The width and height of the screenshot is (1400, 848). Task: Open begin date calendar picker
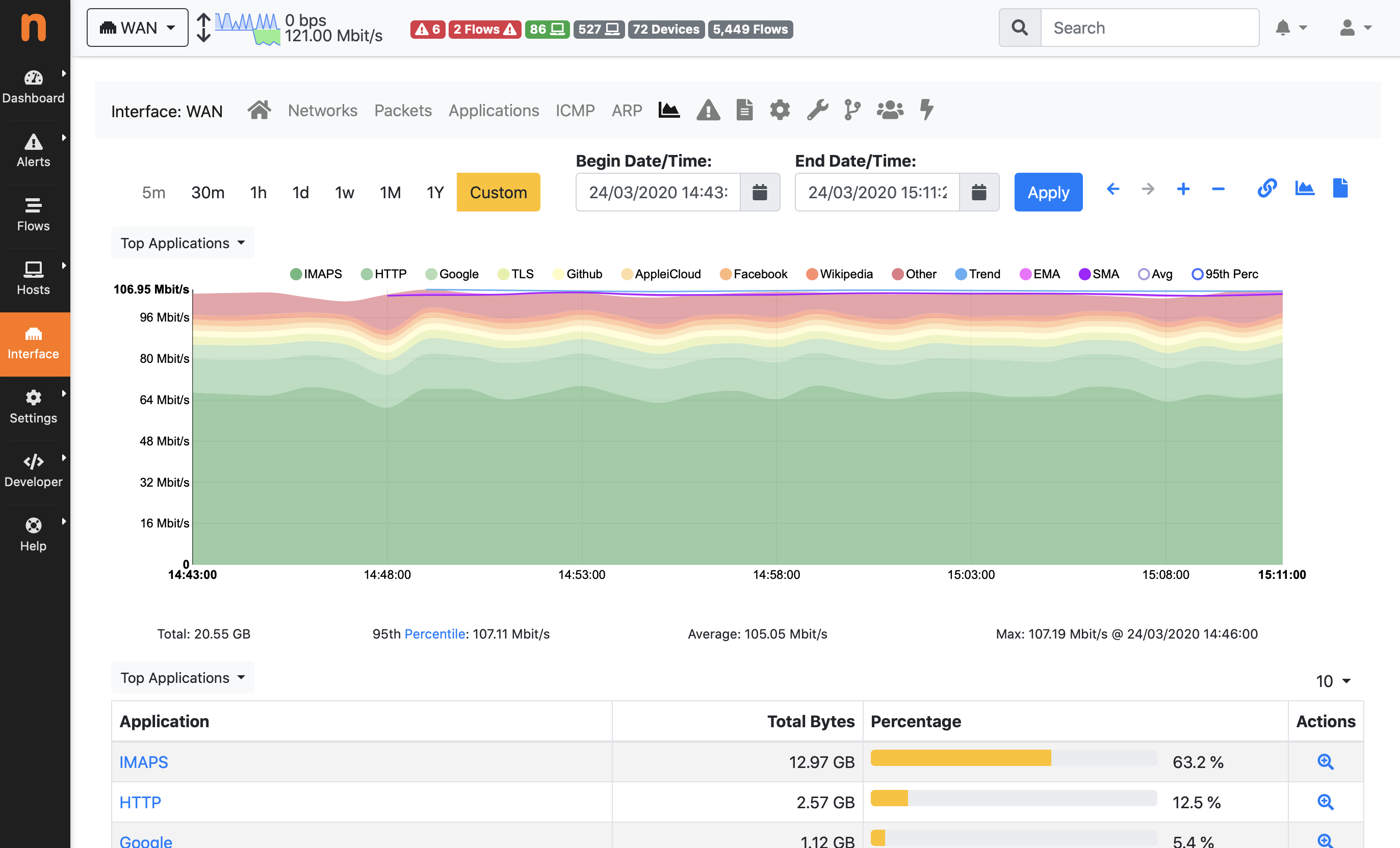pyautogui.click(x=760, y=193)
